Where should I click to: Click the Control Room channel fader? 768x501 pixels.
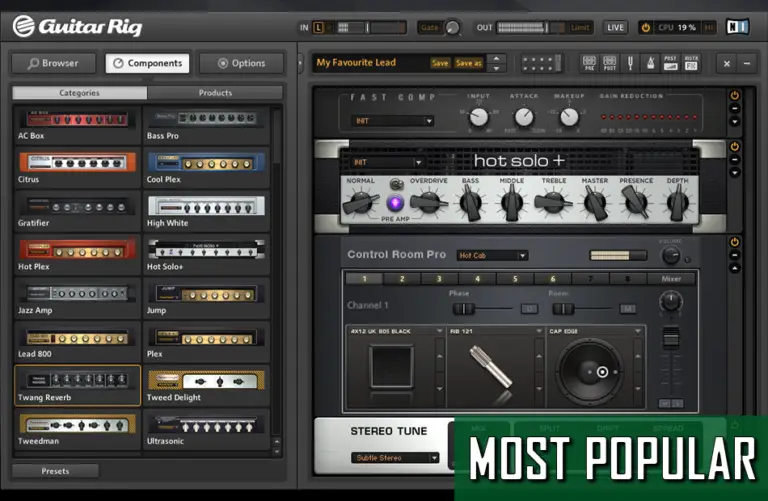point(671,338)
